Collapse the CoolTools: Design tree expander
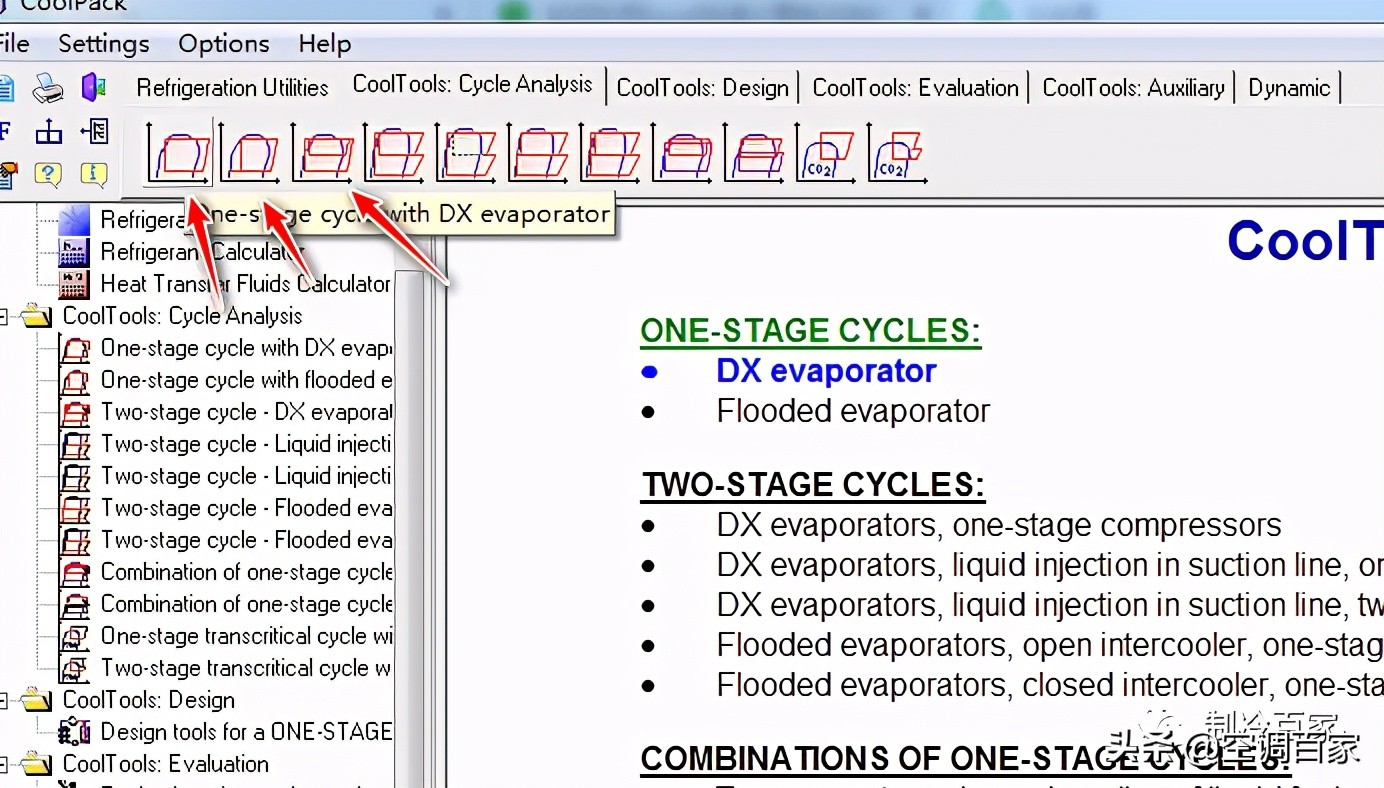 3,701
